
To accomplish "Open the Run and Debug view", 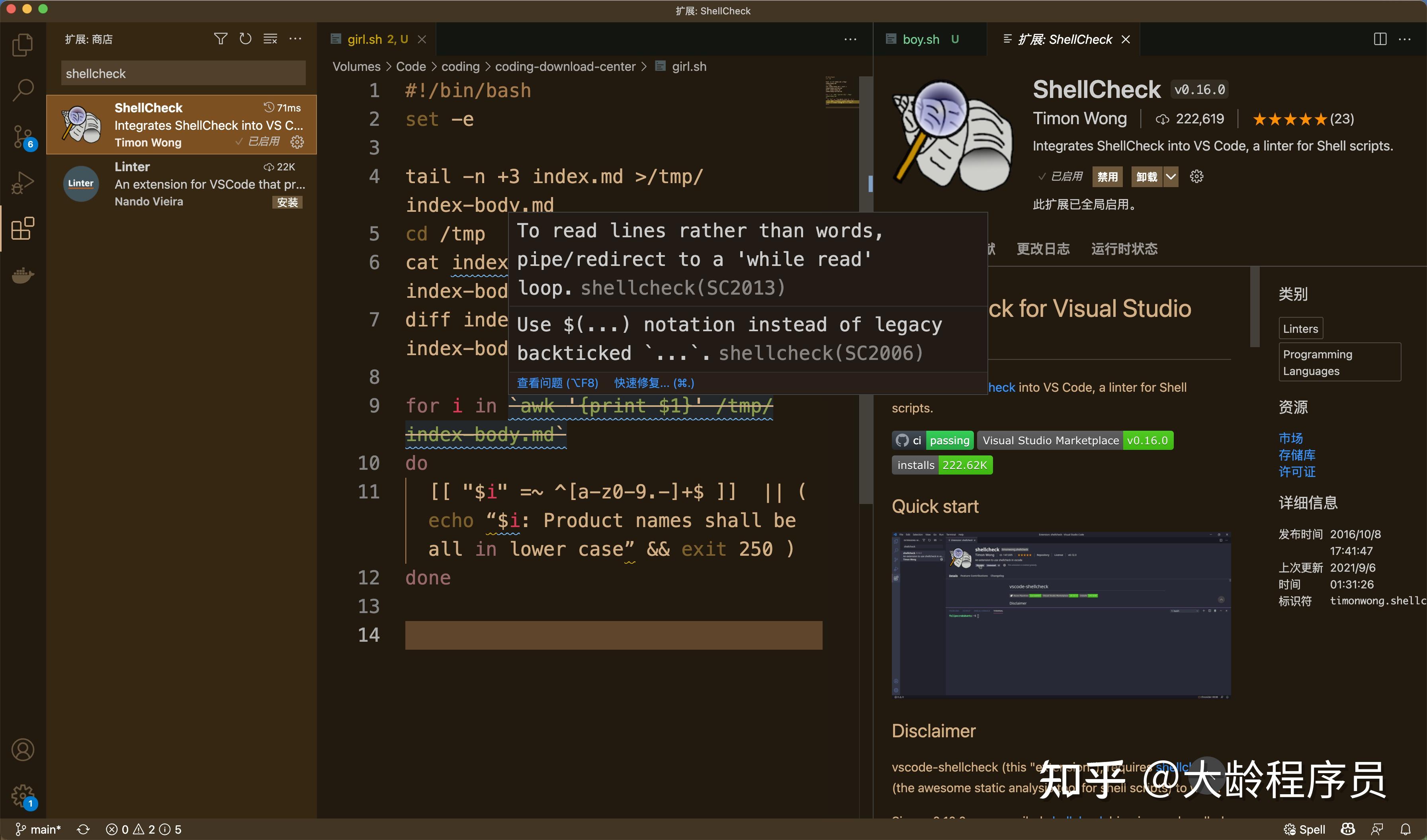I will click(23, 182).
